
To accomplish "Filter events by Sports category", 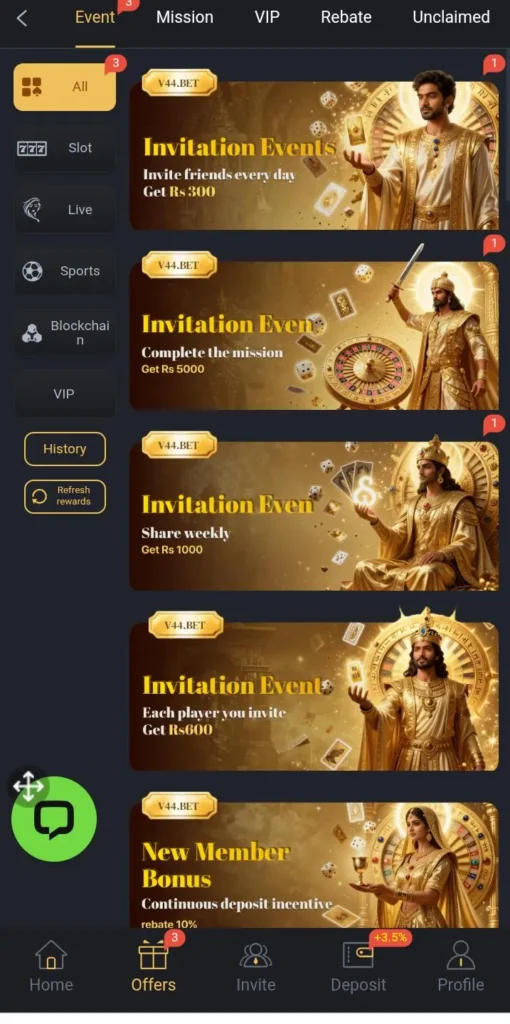I will (65, 271).
